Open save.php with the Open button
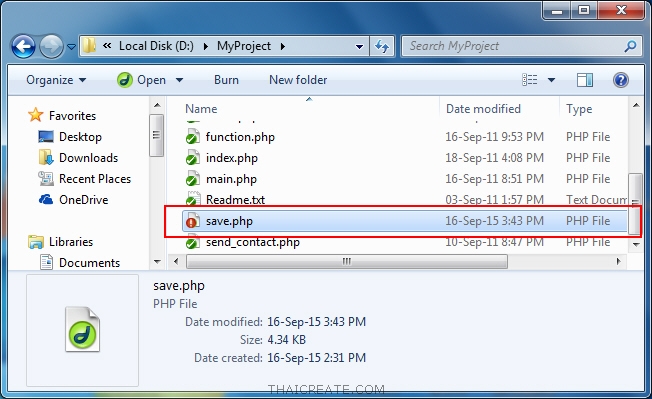 tap(142, 80)
